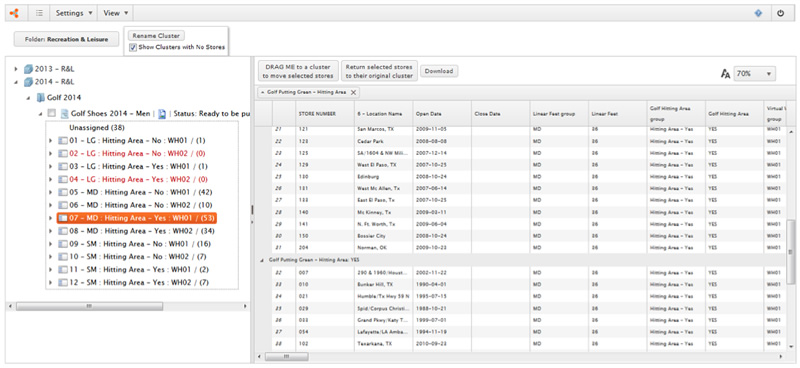This screenshot has width=800, height=368.
Task: Select the Texarkana, TX store row
Action: point(521,344)
